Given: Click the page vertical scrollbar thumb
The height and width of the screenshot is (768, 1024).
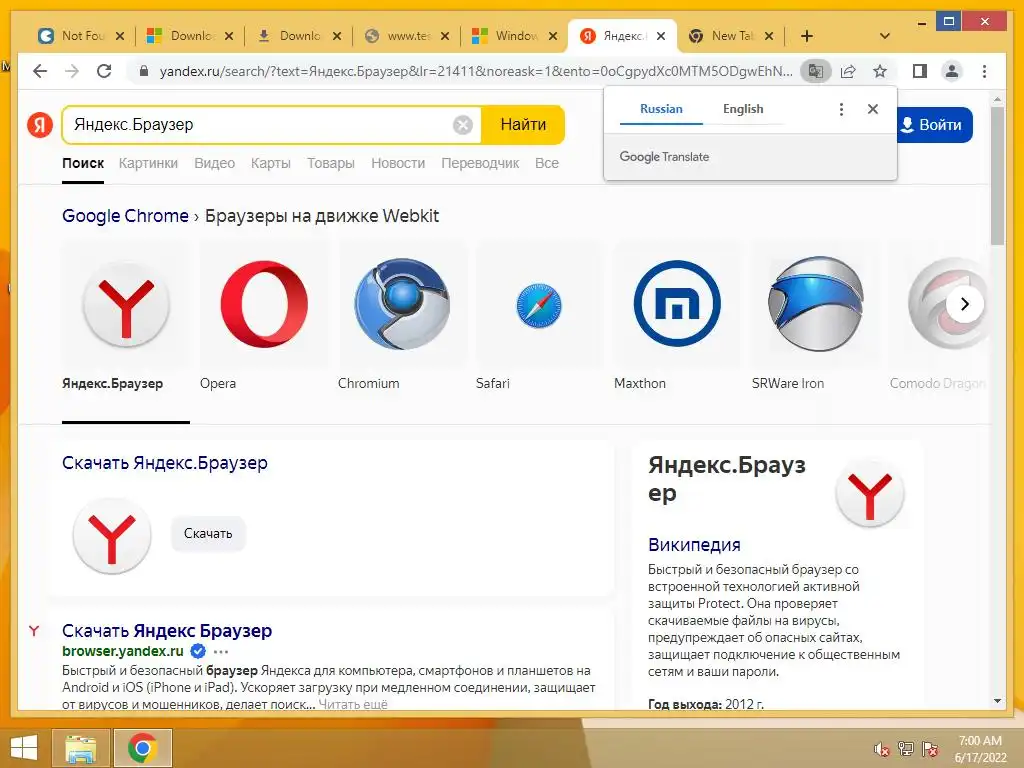Looking at the screenshot, I should click(997, 176).
